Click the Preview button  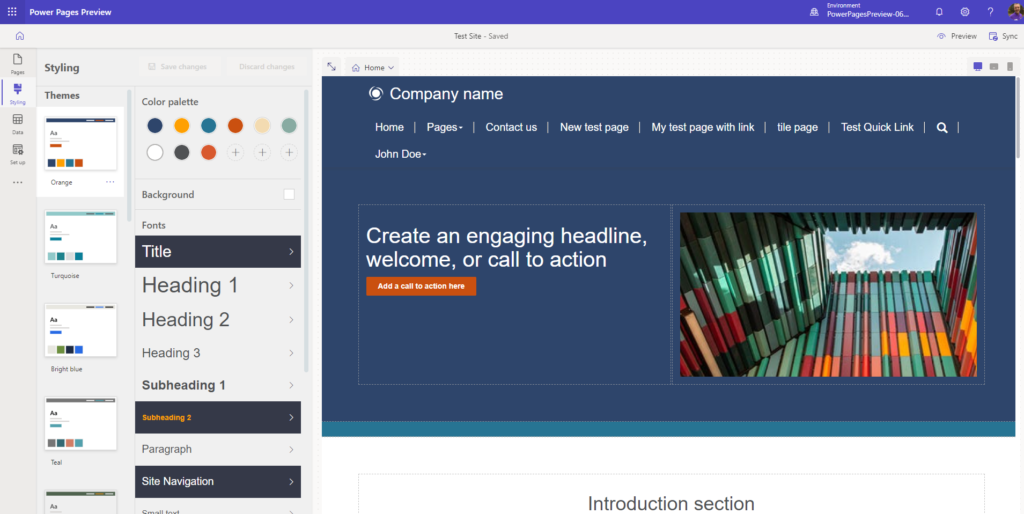[957, 37]
